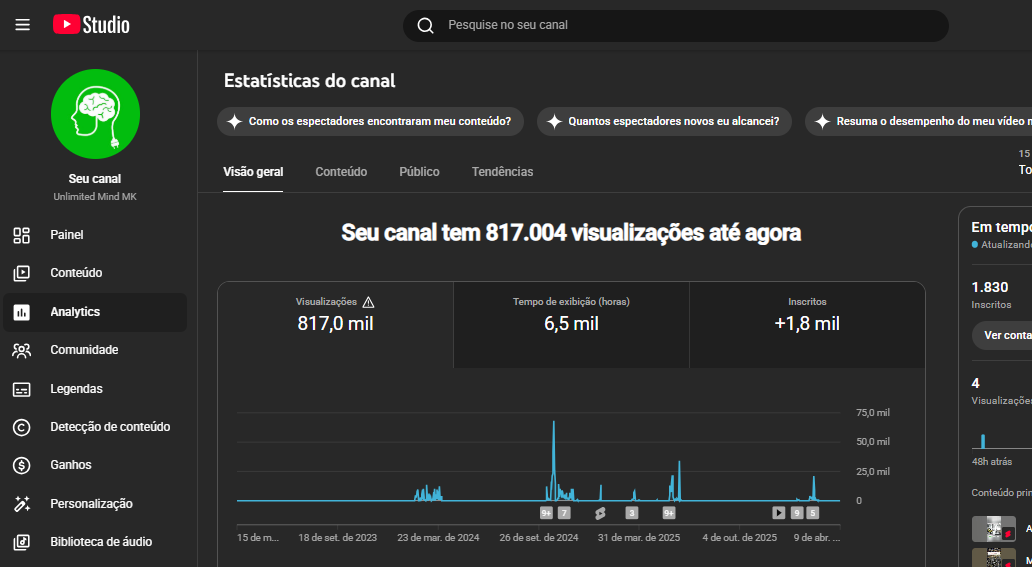
Task: Open Biblioteca de áudio section
Action: point(95,542)
